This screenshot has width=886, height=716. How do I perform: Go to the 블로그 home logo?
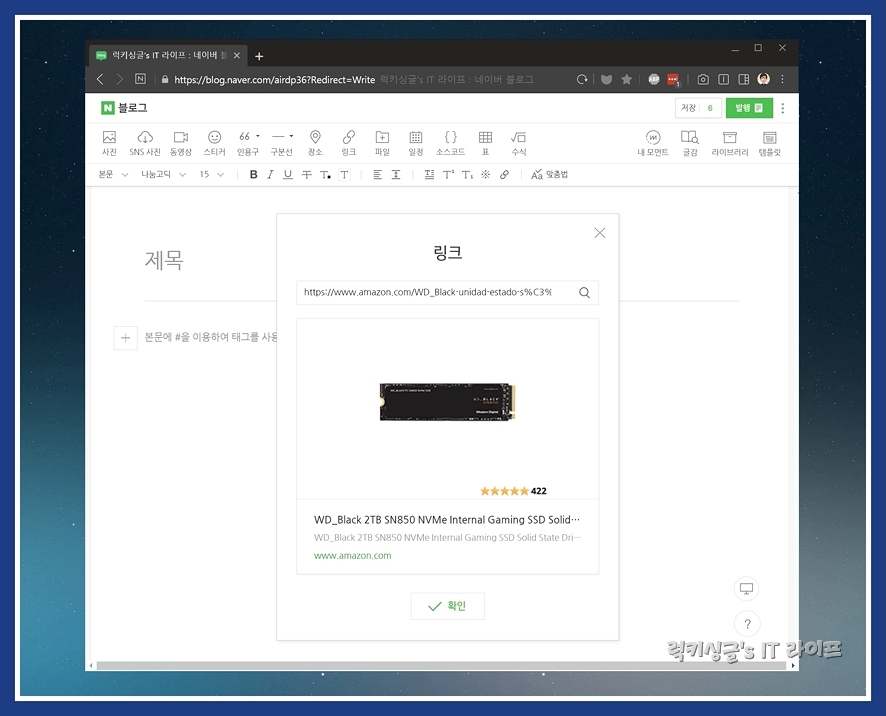coord(124,108)
